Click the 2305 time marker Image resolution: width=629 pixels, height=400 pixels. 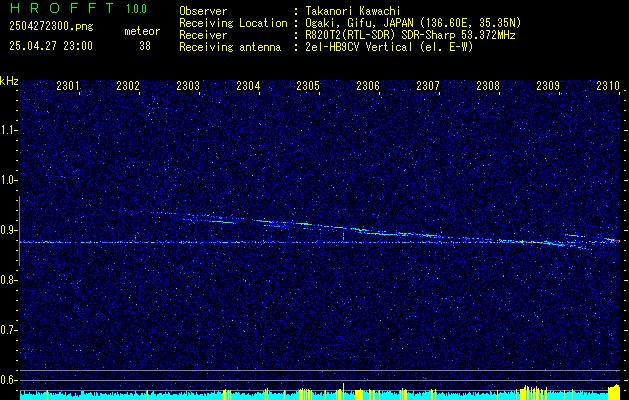(x=308, y=85)
